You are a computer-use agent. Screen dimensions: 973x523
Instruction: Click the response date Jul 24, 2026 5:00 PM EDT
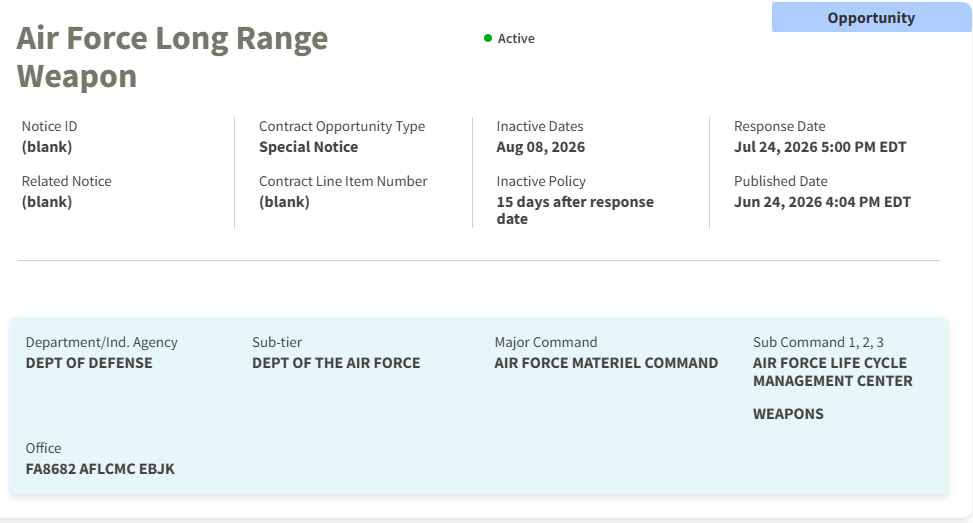click(x=820, y=147)
